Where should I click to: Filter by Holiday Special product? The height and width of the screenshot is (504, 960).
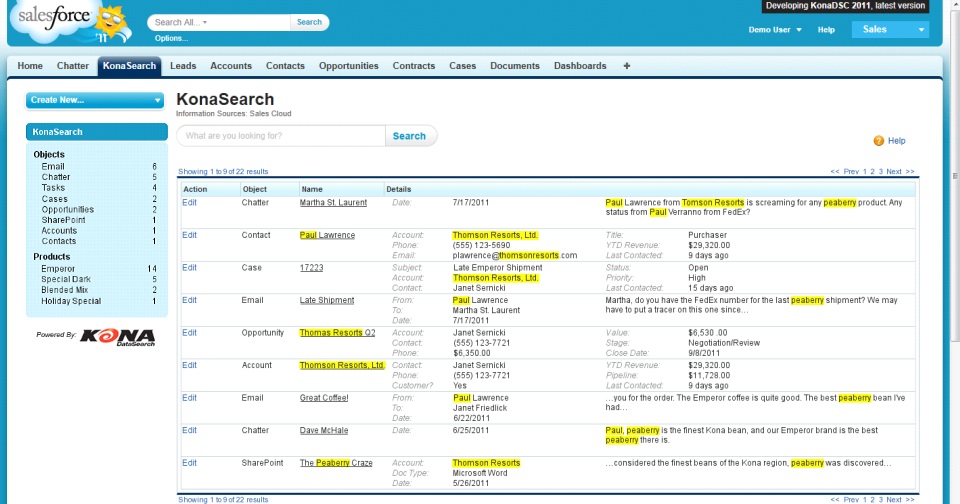click(x=71, y=301)
